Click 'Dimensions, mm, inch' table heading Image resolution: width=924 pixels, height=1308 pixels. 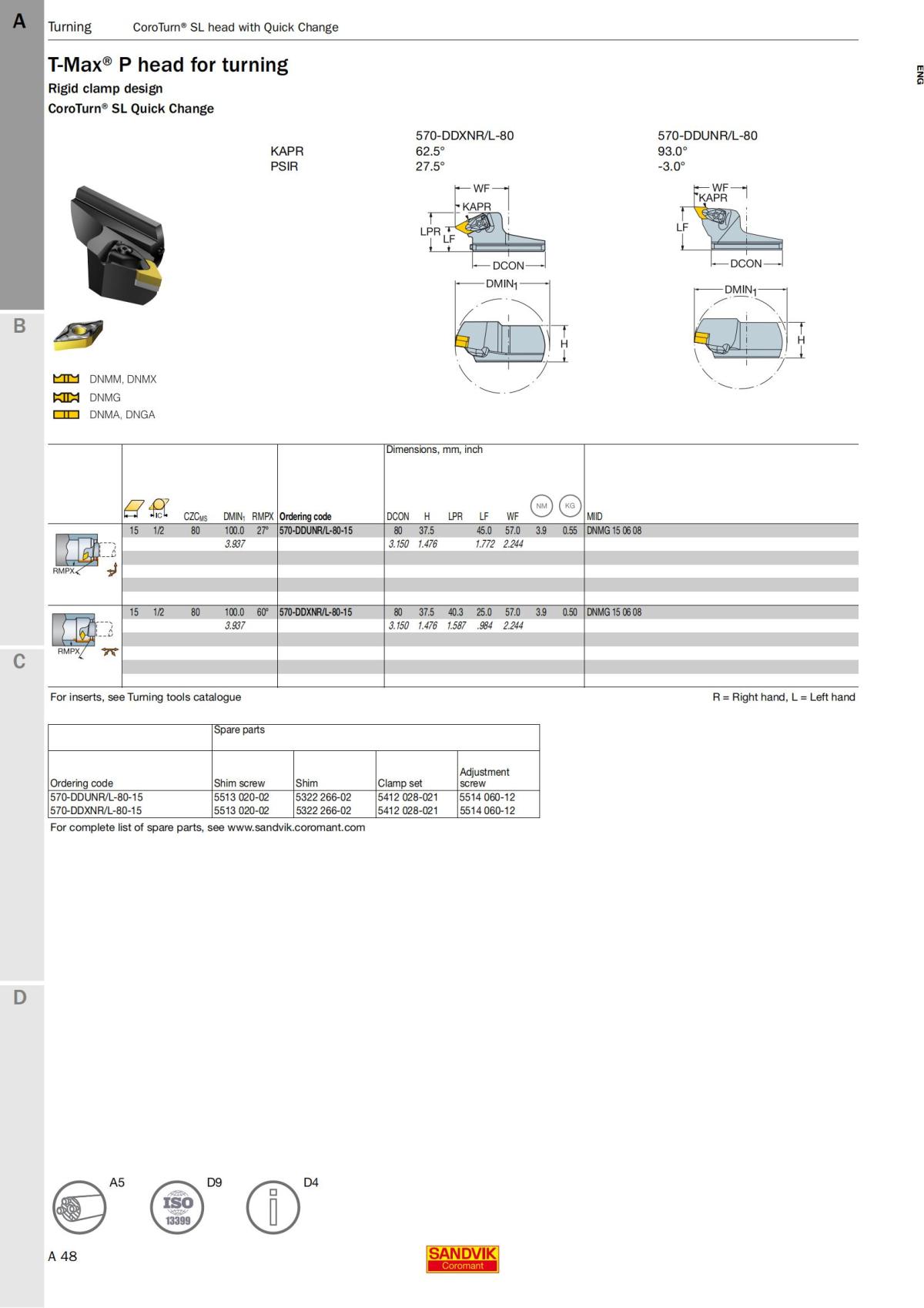pyautogui.click(x=434, y=449)
